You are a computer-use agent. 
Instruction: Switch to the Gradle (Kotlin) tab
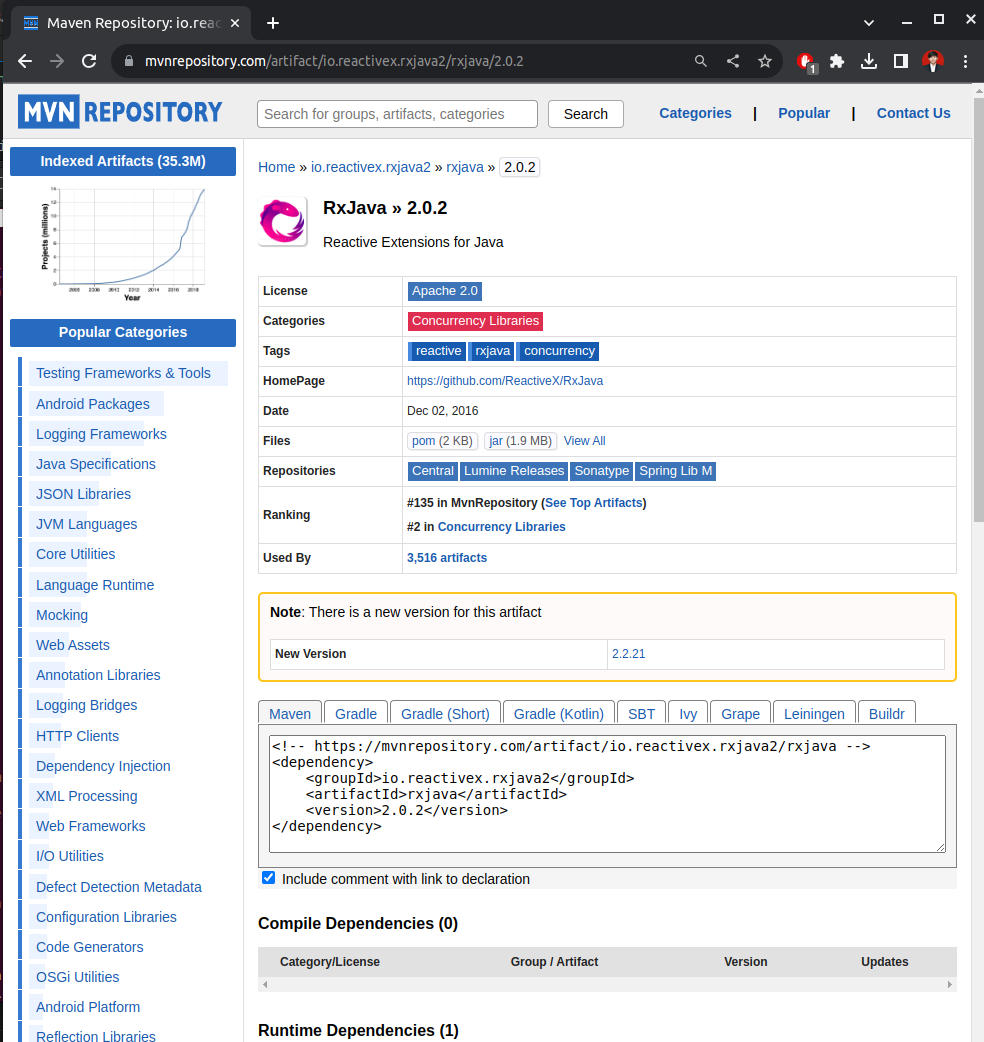point(559,714)
